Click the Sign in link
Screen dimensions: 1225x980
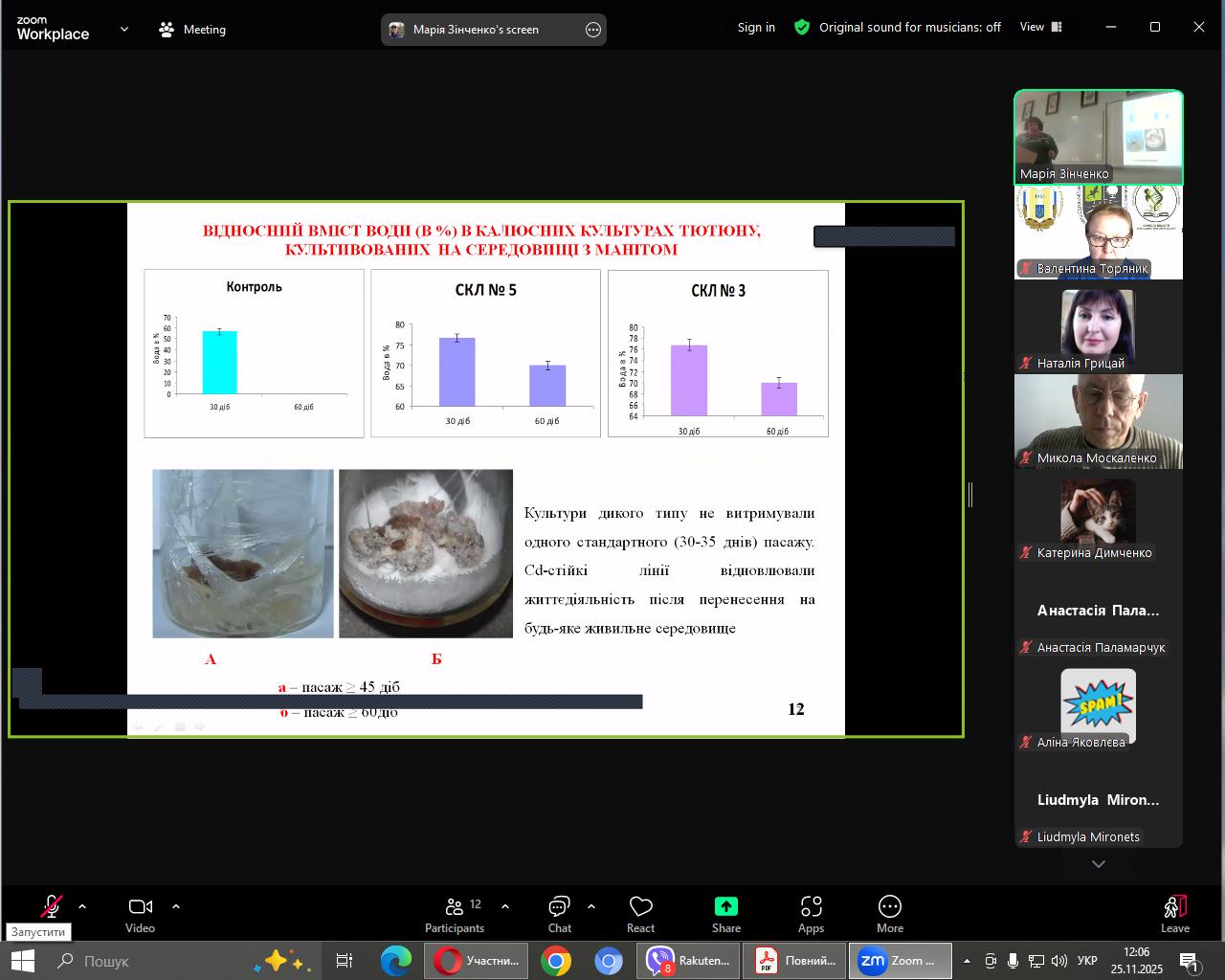point(756,28)
